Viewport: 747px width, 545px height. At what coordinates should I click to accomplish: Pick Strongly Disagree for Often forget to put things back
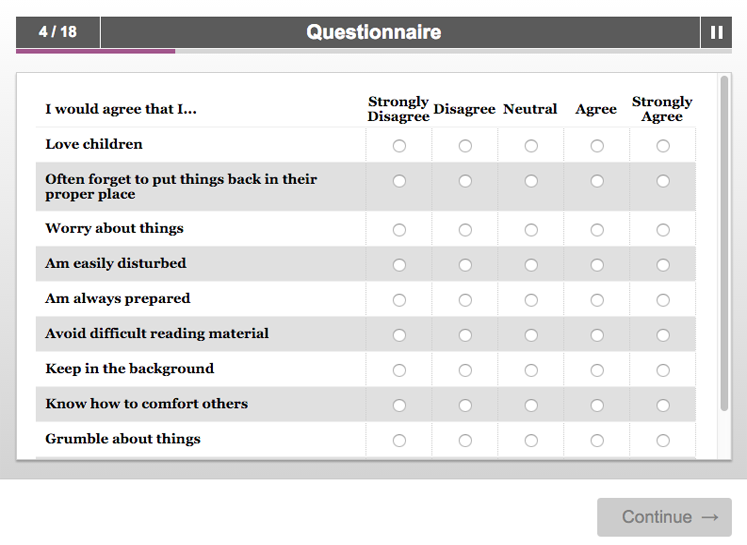coord(399,181)
